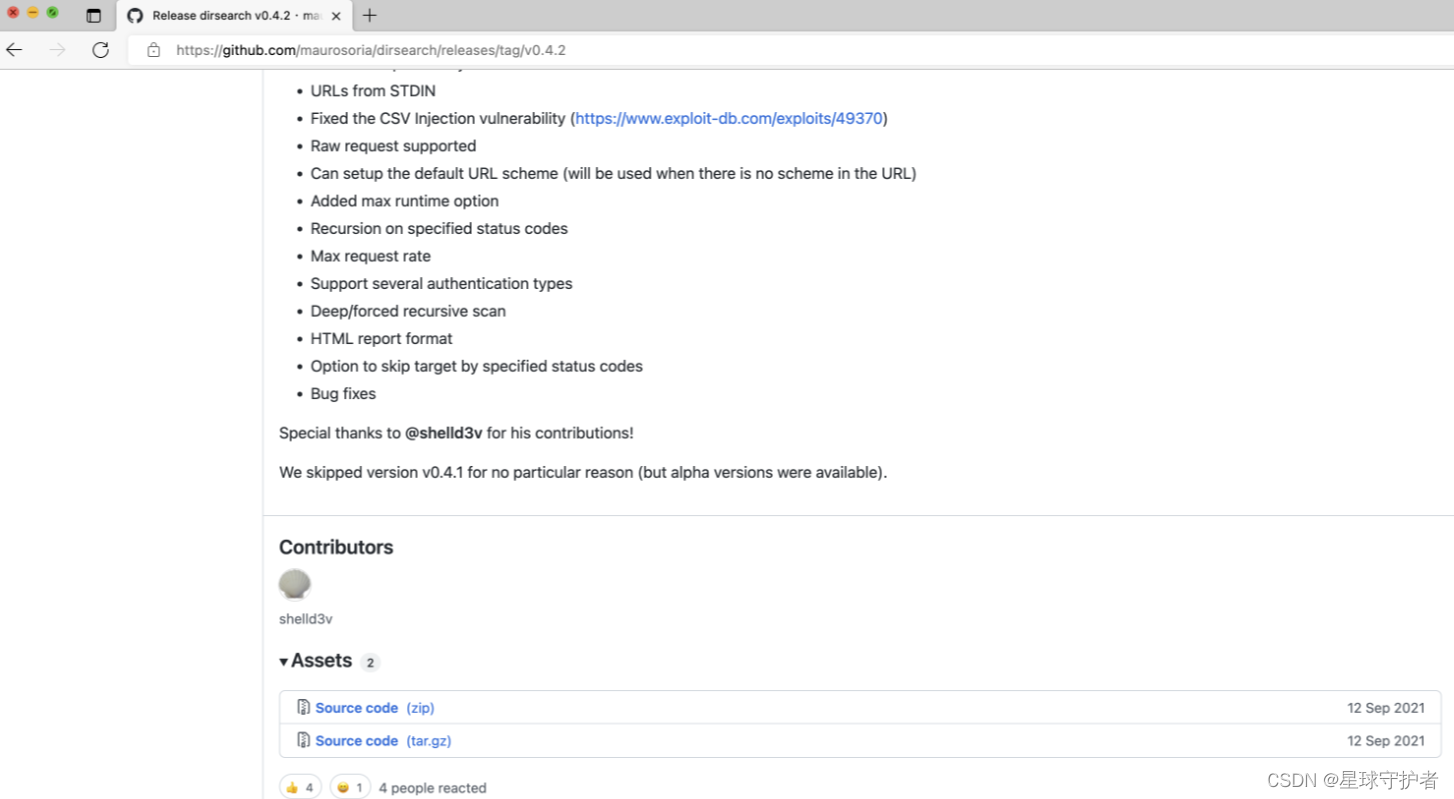Click the file icon next to Source code (zip)

(302, 706)
